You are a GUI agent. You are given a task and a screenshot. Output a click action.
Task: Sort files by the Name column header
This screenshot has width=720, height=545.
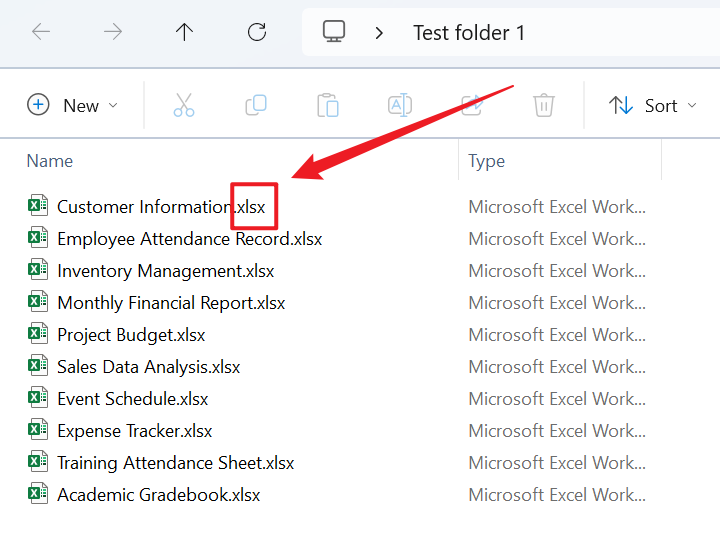(x=50, y=161)
